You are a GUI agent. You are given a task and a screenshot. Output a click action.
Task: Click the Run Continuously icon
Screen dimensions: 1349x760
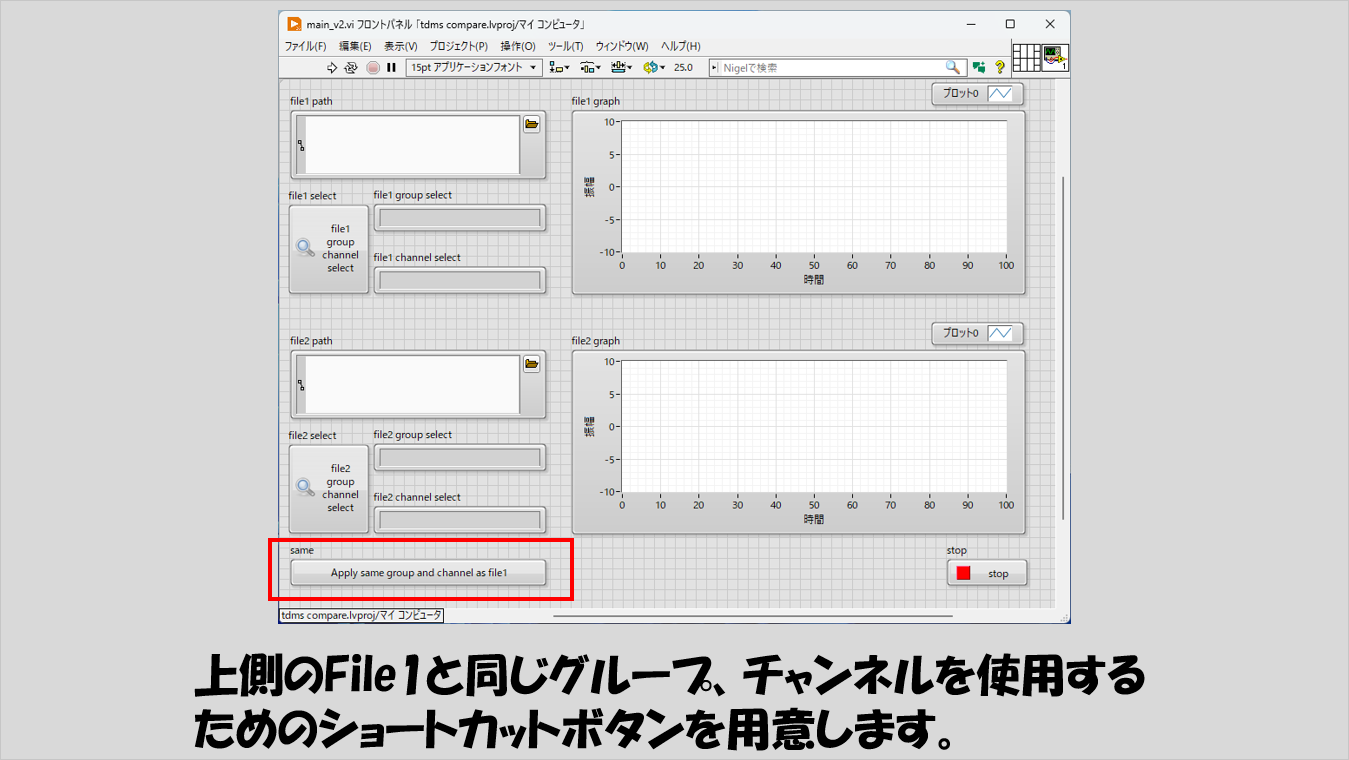coord(351,68)
